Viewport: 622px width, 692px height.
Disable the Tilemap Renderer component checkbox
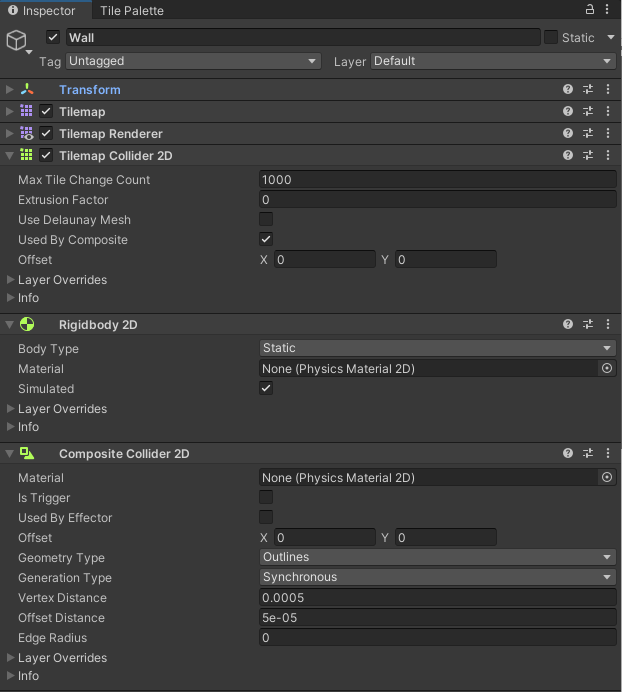(46, 133)
